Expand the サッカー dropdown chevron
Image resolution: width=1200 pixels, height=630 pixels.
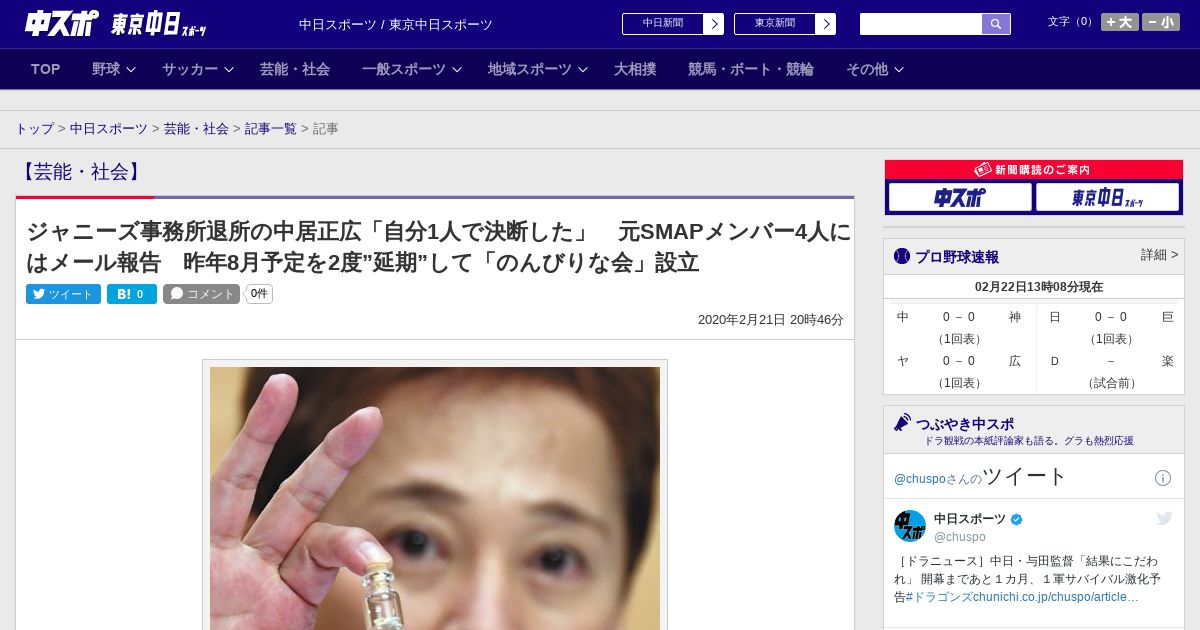pos(229,69)
